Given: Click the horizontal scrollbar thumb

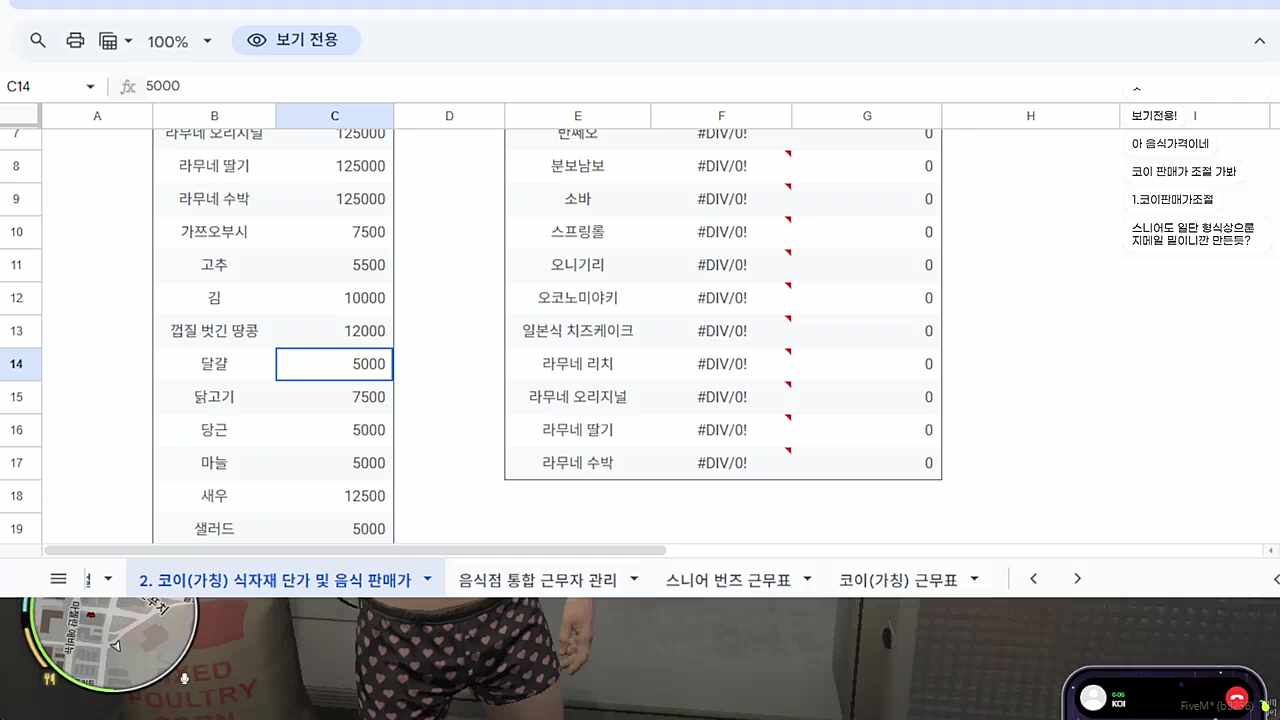Looking at the screenshot, I should click(355, 550).
